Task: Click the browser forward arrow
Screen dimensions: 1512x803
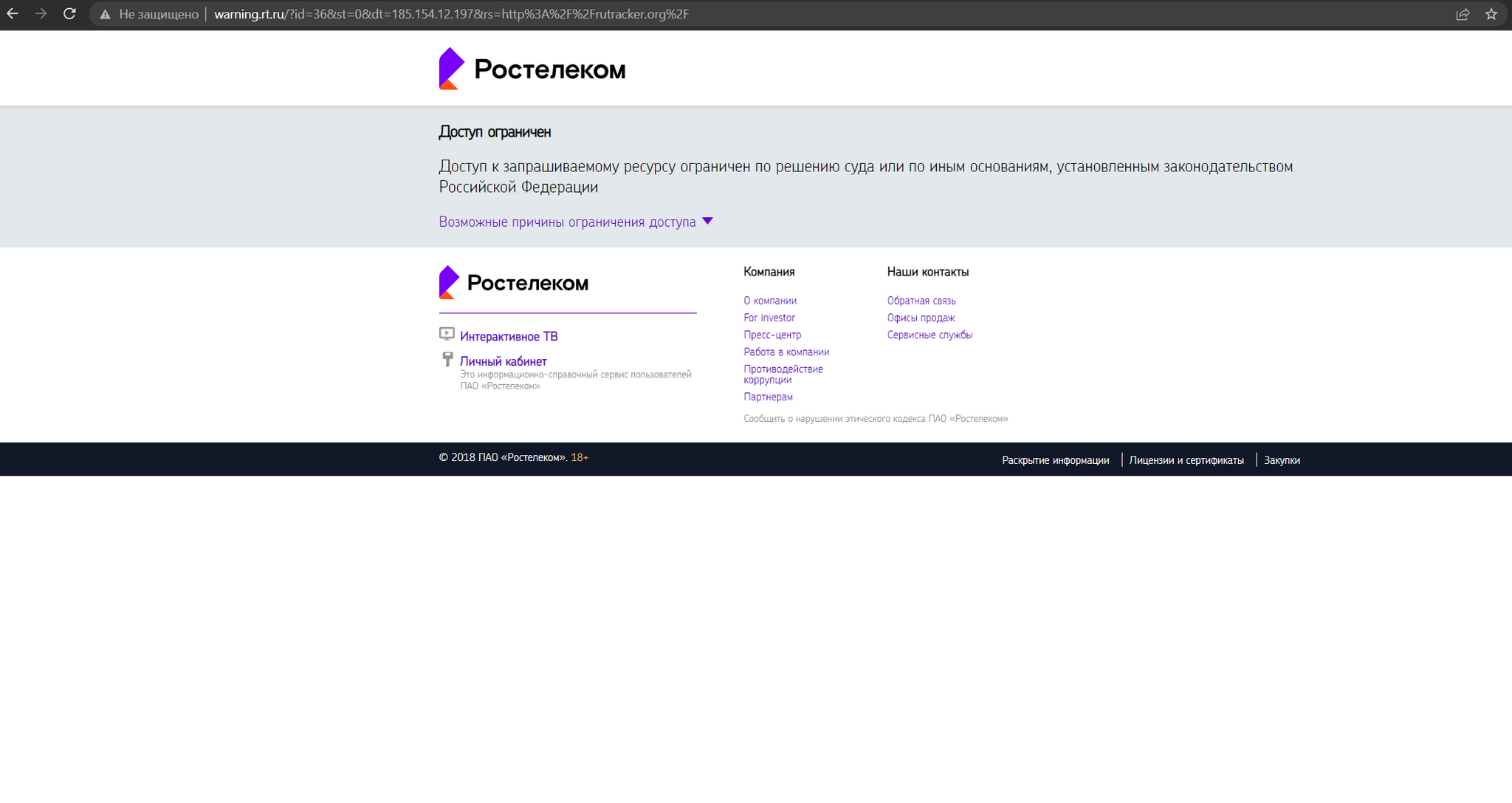Action: [x=41, y=14]
